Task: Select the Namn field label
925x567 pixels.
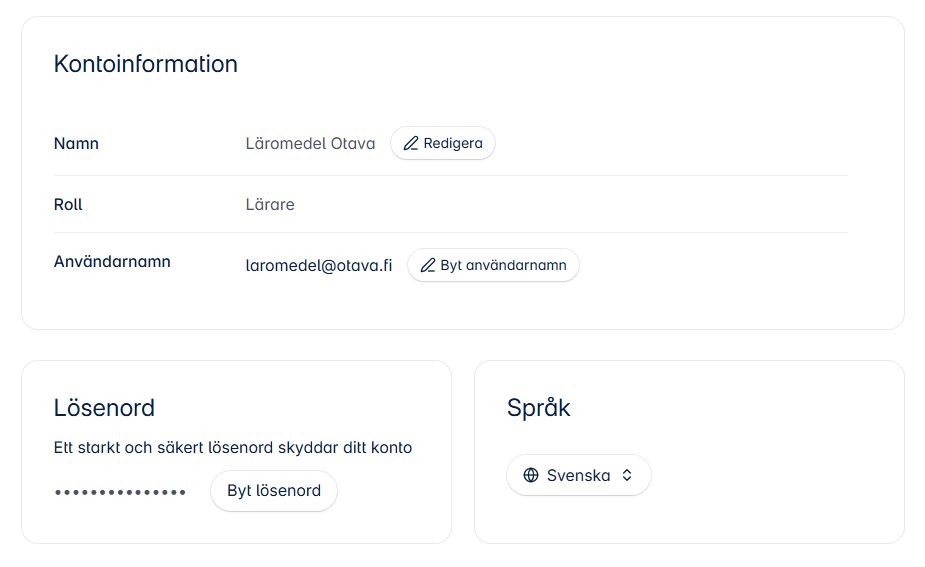Action: (76, 143)
